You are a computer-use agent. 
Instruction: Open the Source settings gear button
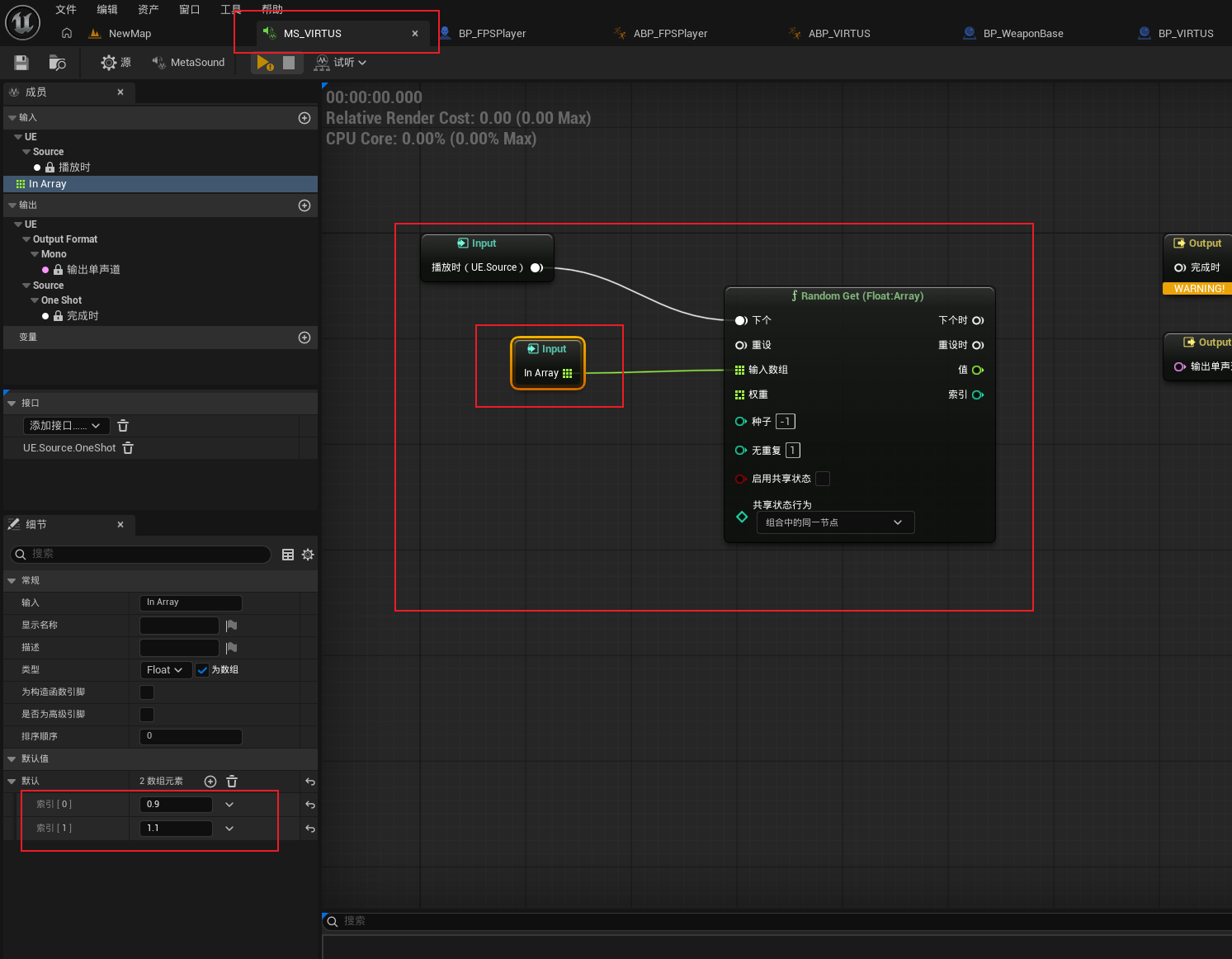(116, 63)
